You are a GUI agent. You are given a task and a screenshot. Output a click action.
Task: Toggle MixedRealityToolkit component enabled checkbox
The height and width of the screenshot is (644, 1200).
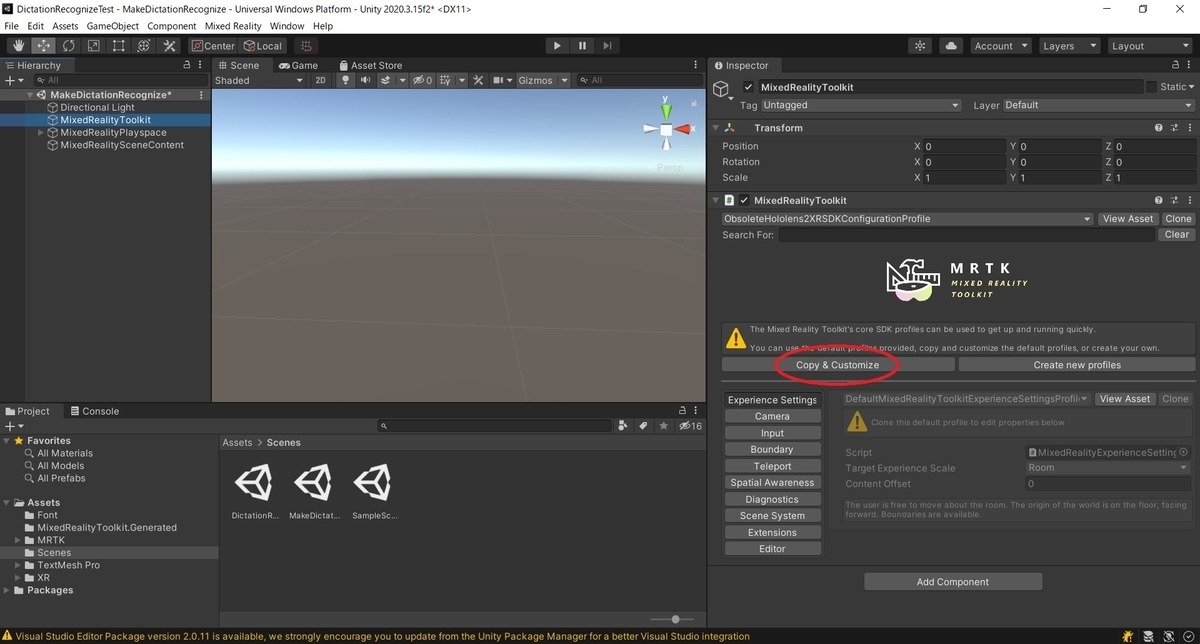click(744, 200)
